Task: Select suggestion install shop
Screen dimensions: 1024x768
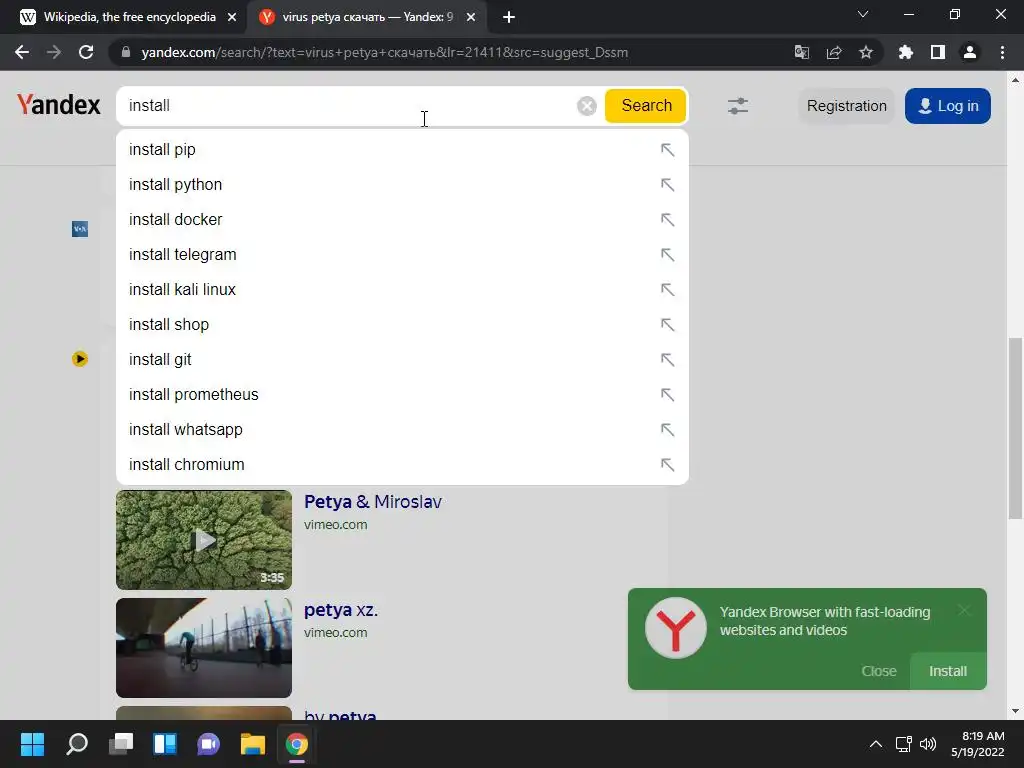Action: coord(402,325)
